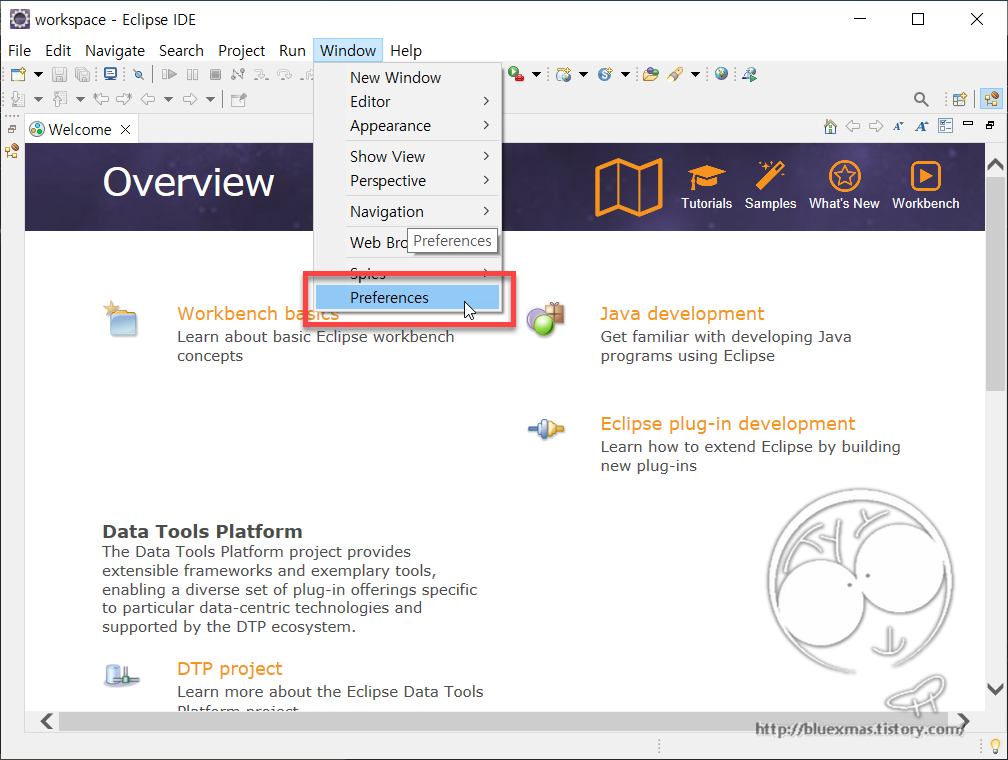
Task: Expand the Previous Annotation dropdown arrow
Action: [80, 99]
